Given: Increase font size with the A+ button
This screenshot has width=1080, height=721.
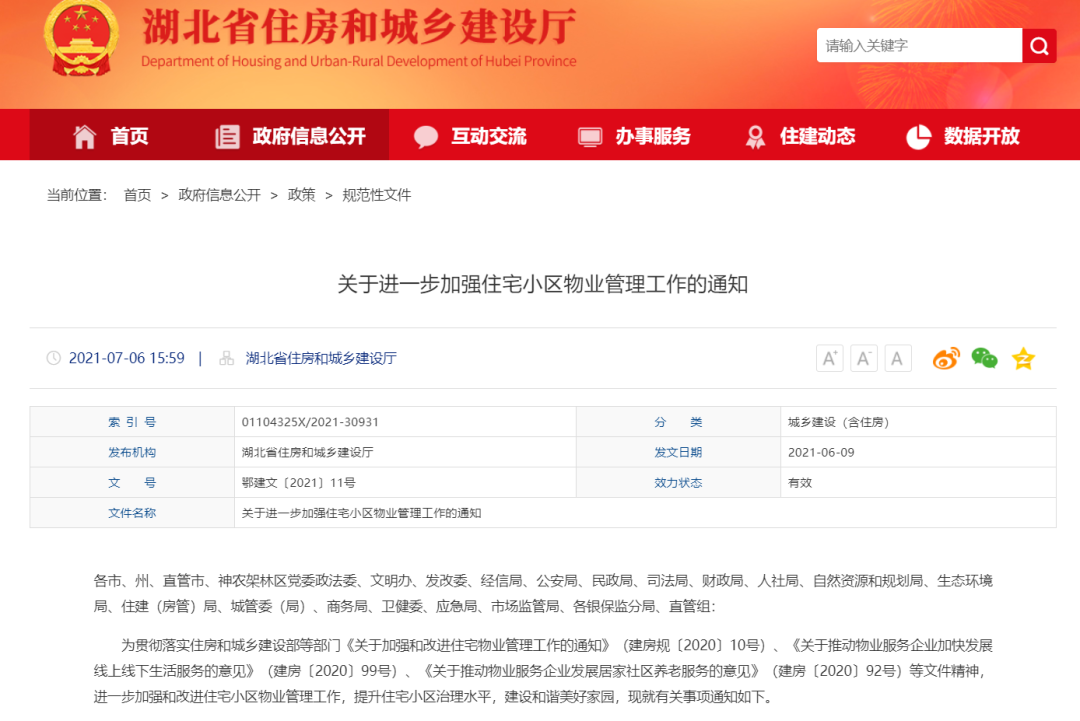Looking at the screenshot, I should pos(829,358).
